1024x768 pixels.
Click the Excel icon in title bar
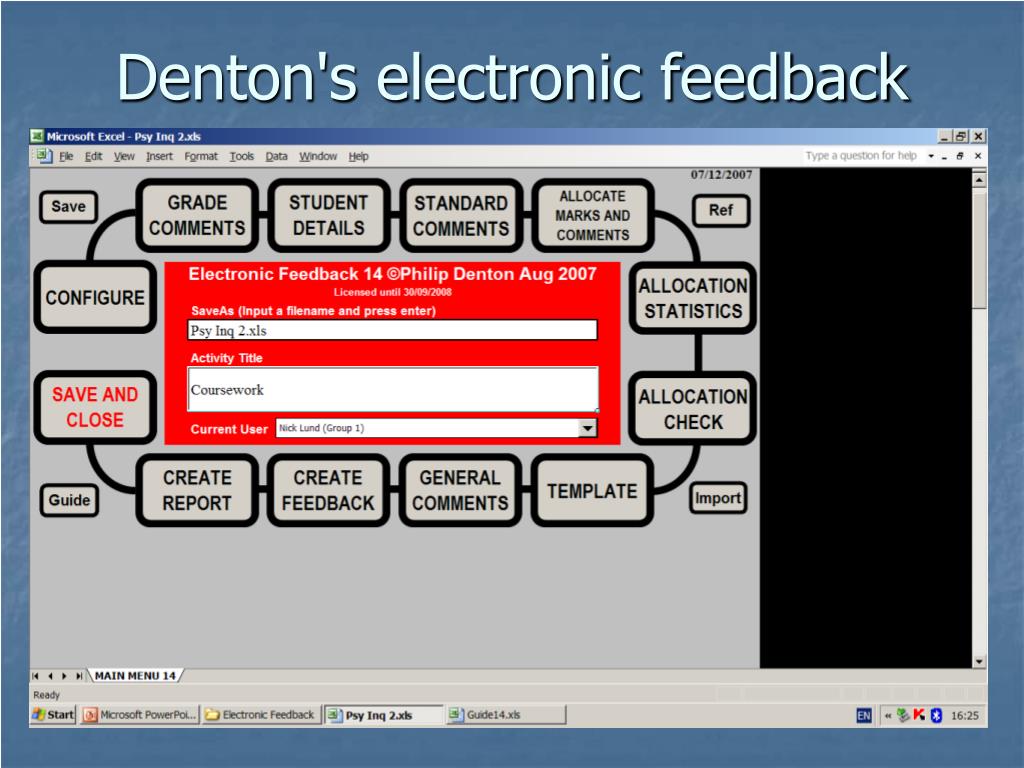(x=37, y=136)
